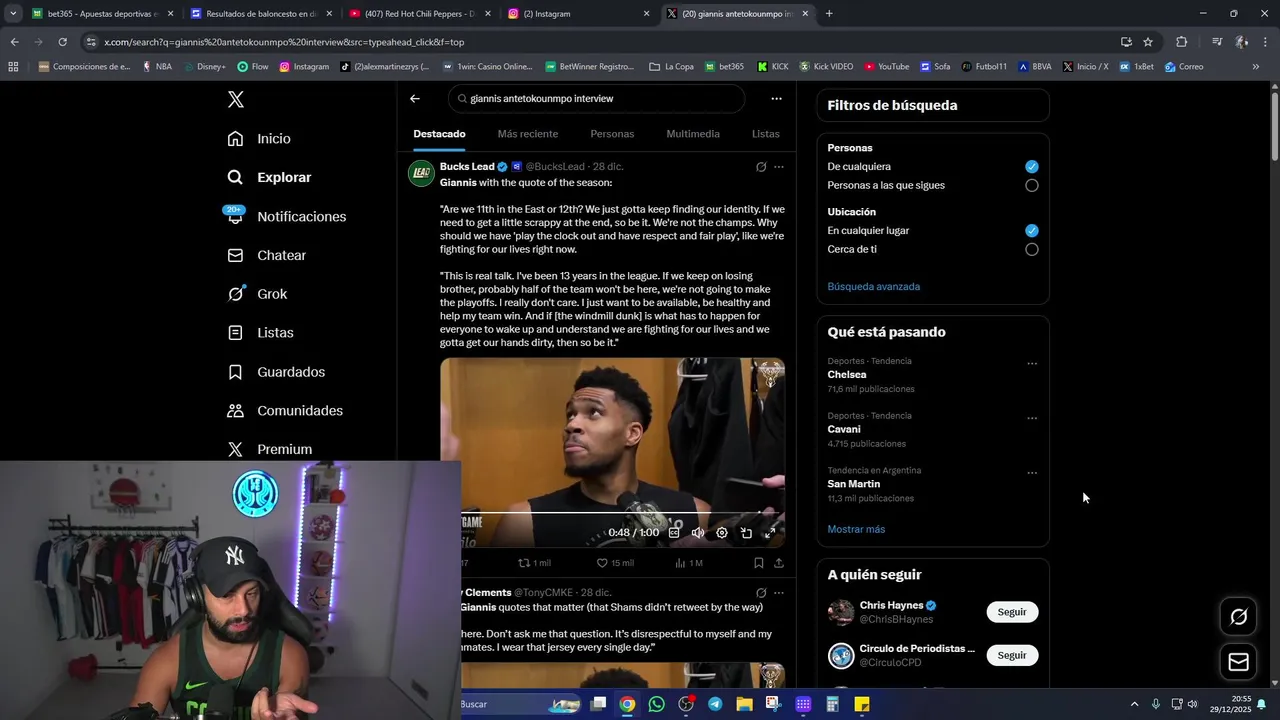Image resolution: width=1280 pixels, height=720 pixels.
Task: Open the search options three-dot menu
Action: (x=776, y=99)
